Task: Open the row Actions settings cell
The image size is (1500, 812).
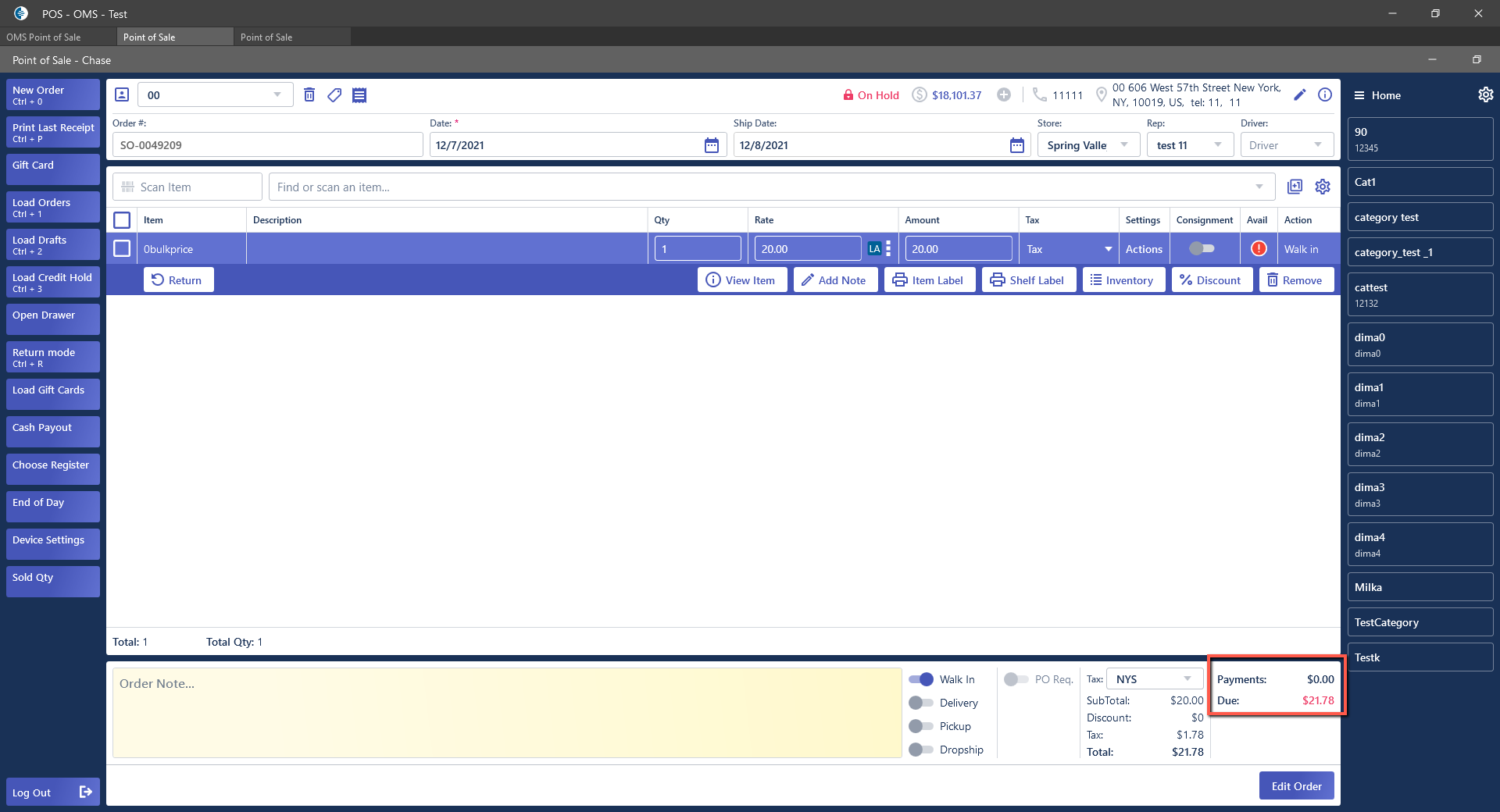Action: [1144, 249]
